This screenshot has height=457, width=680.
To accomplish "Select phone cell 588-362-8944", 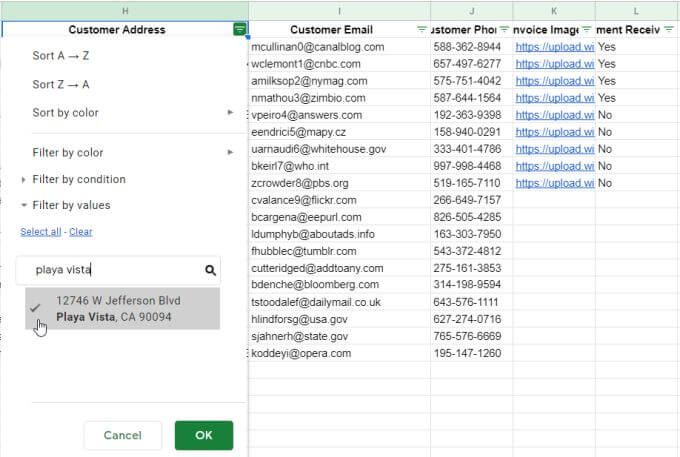I will click(x=471, y=47).
